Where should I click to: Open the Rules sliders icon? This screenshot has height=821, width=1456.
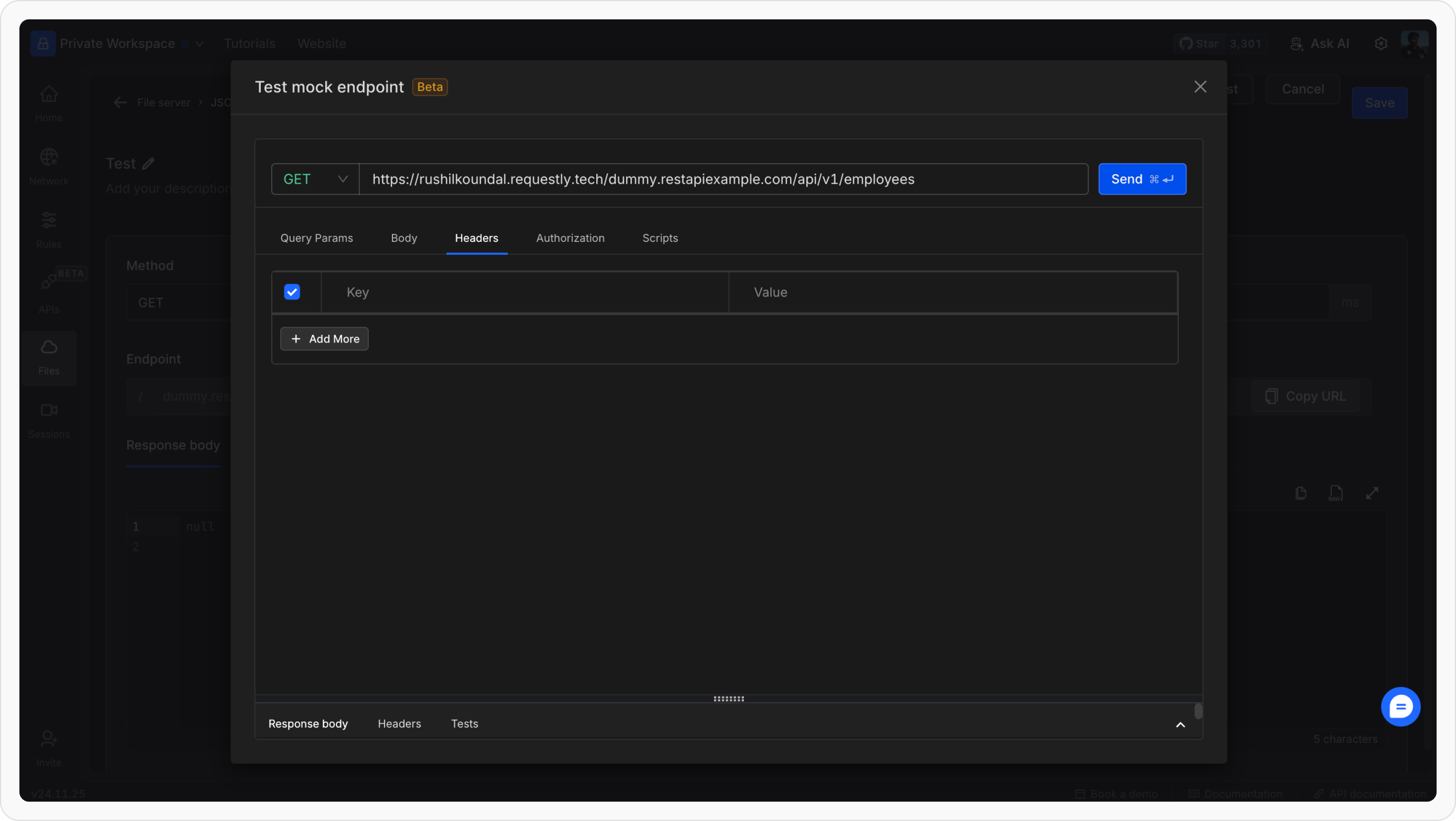[x=49, y=221]
